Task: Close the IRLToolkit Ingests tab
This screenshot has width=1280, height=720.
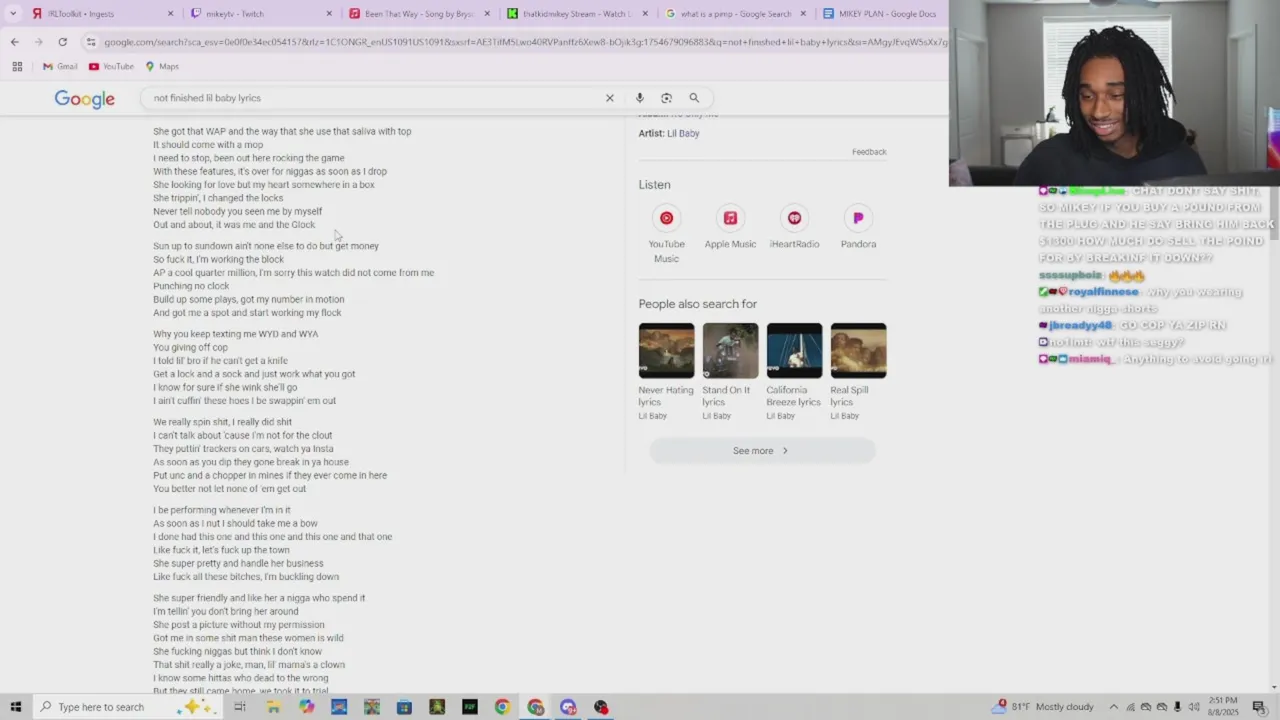Action: pos(170,14)
